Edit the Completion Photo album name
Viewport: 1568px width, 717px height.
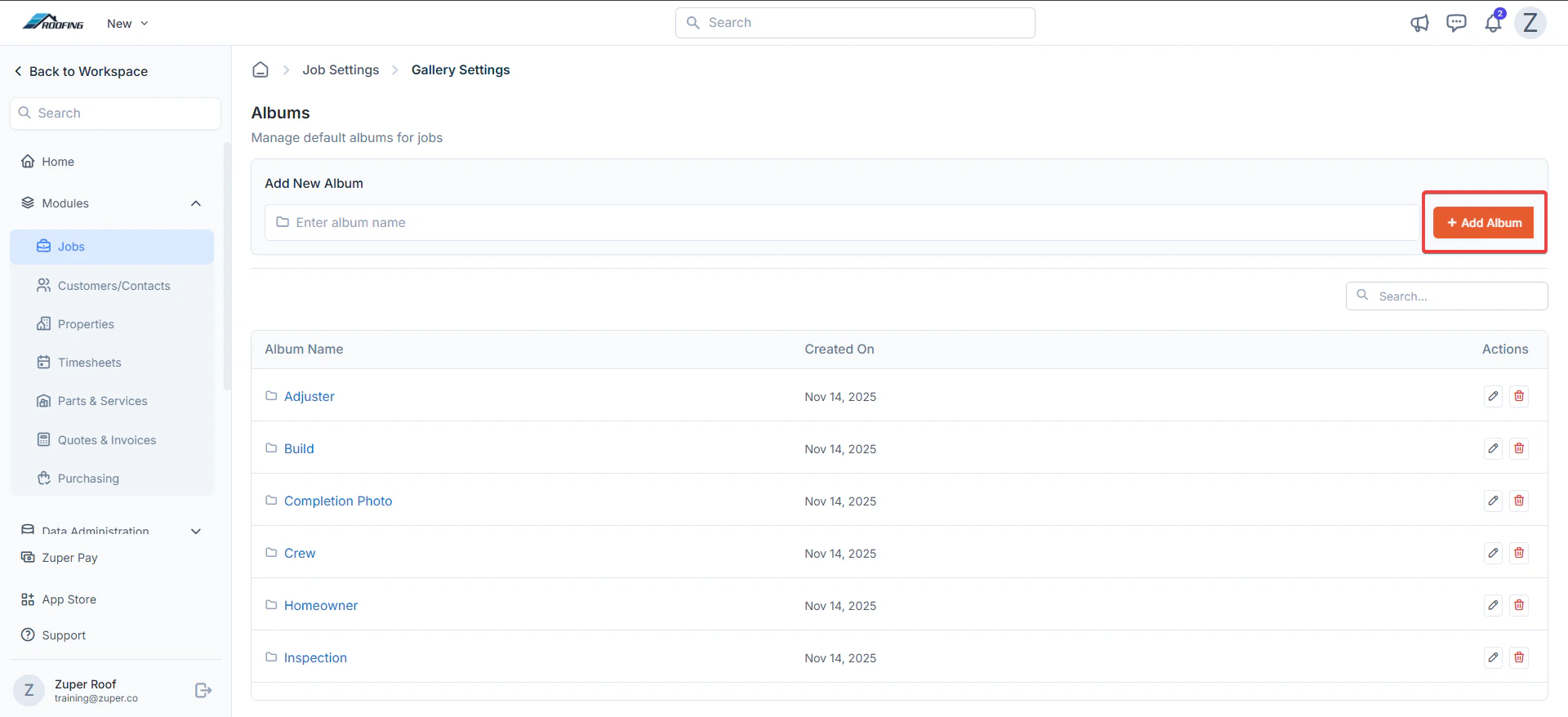point(1493,501)
